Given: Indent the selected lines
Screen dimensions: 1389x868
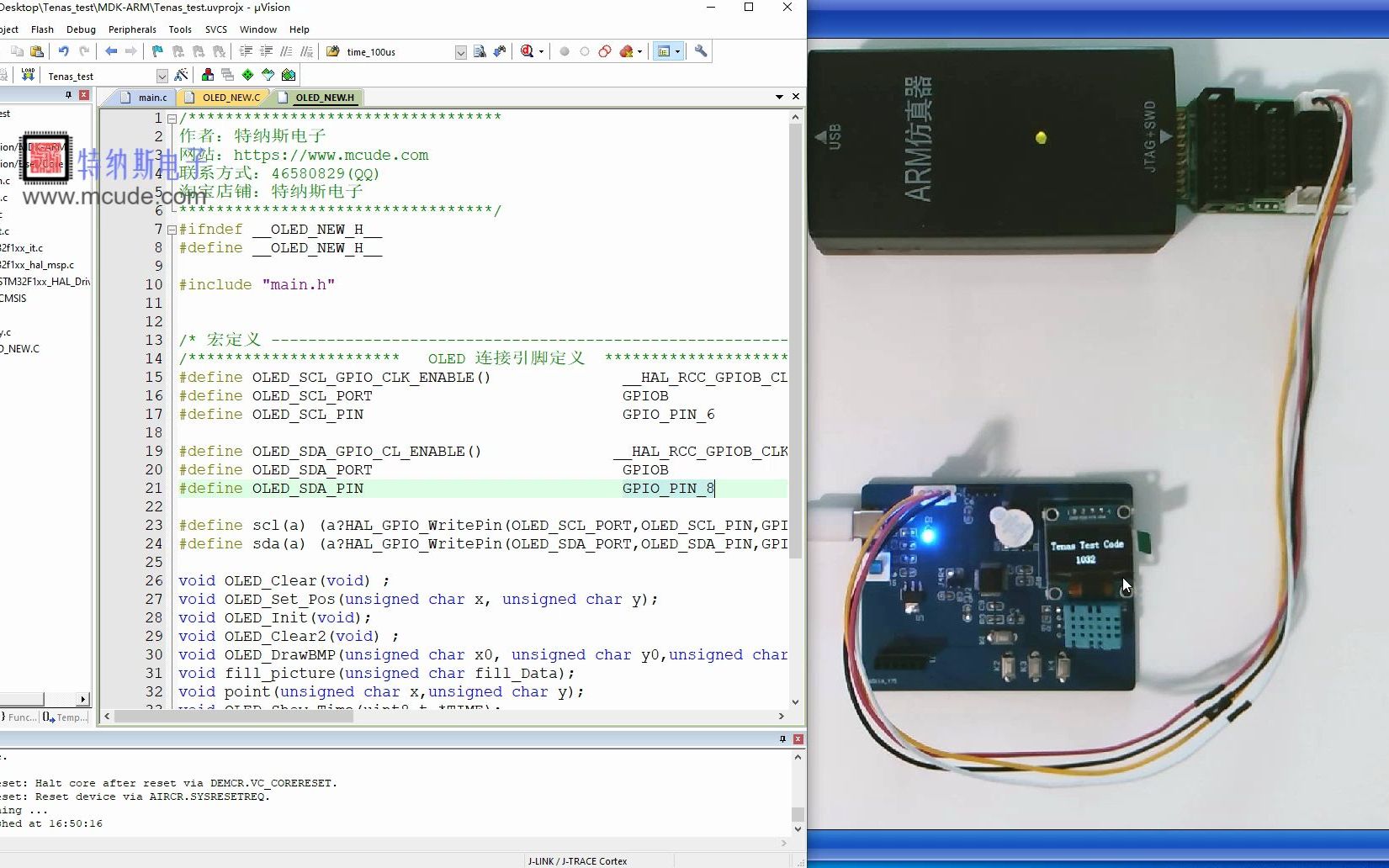Looking at the screenshot, I should point(247,51).
